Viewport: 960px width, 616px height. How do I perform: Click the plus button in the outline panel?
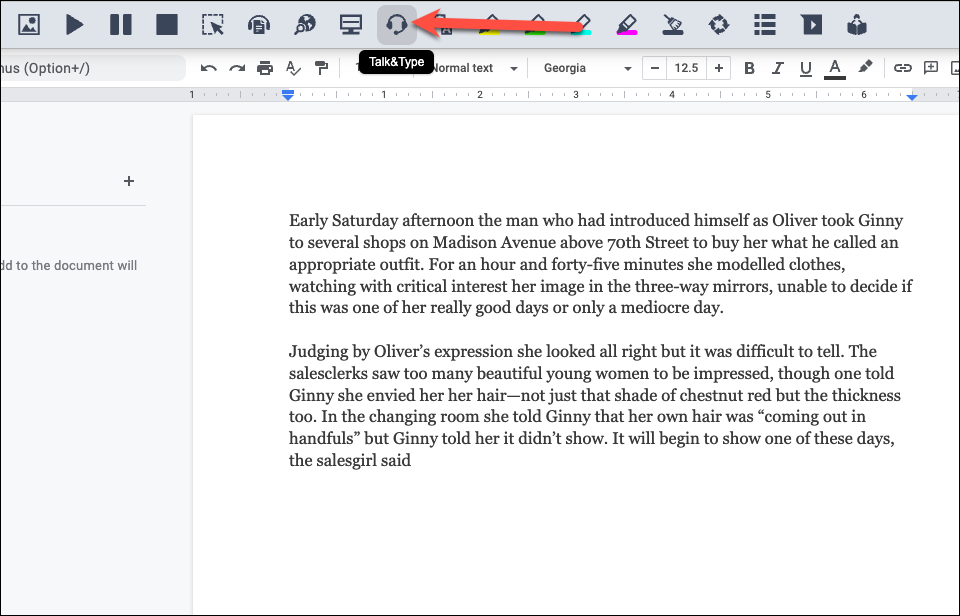129,181
